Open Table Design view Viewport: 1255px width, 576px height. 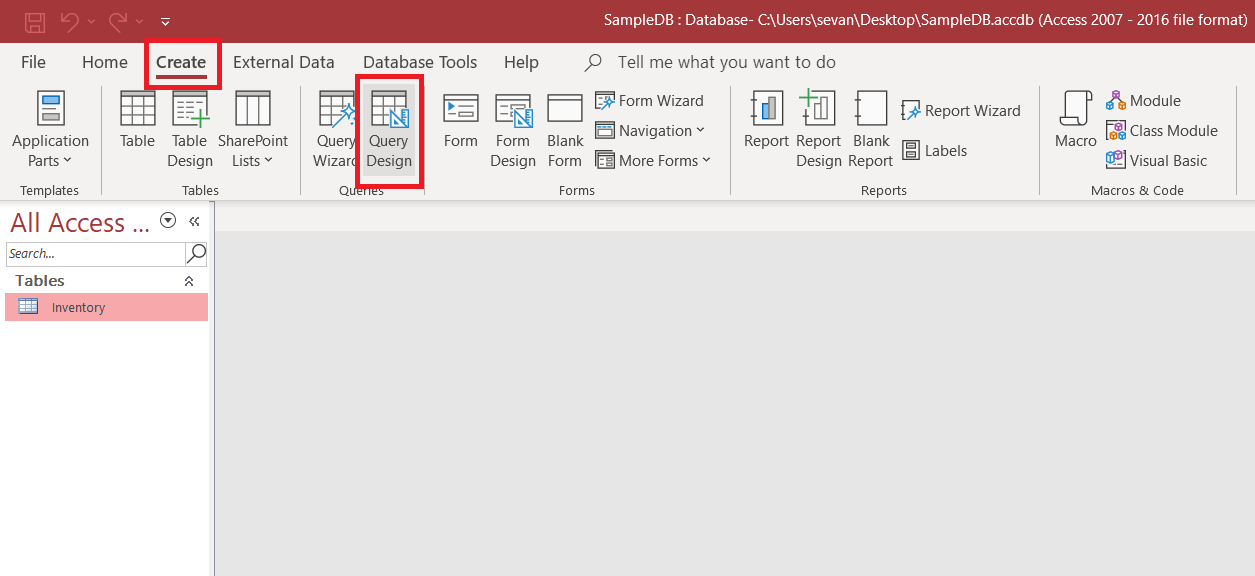click(190, 130)
